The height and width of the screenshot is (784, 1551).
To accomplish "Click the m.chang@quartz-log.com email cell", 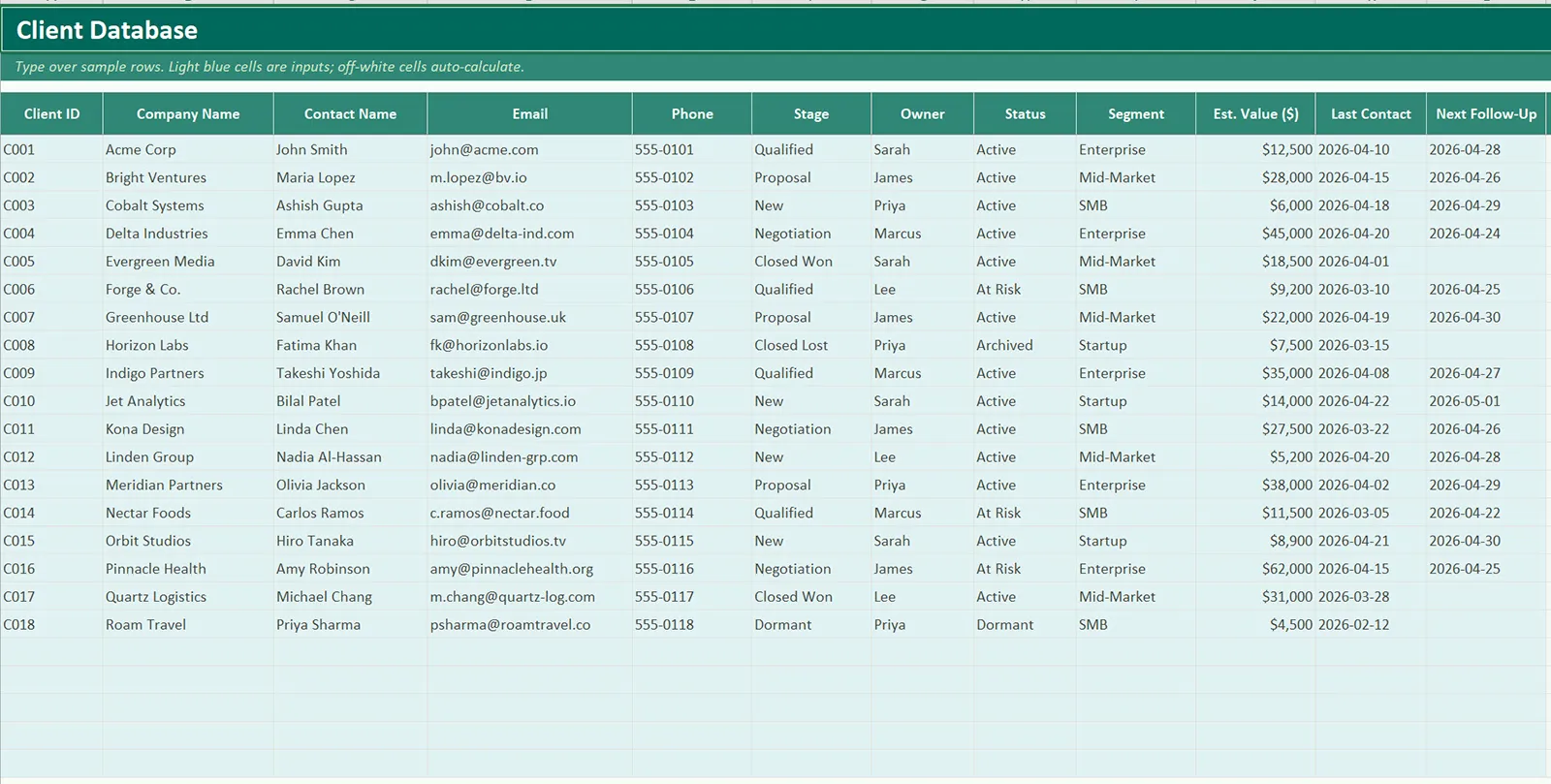I will pos(529,597).
